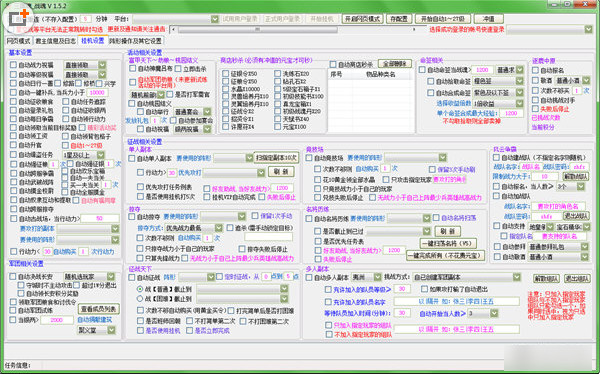Enable the 自动建战队 checkbox
Image resolution: width=600 pixels, height=374 pixels.
coord(496,158)
